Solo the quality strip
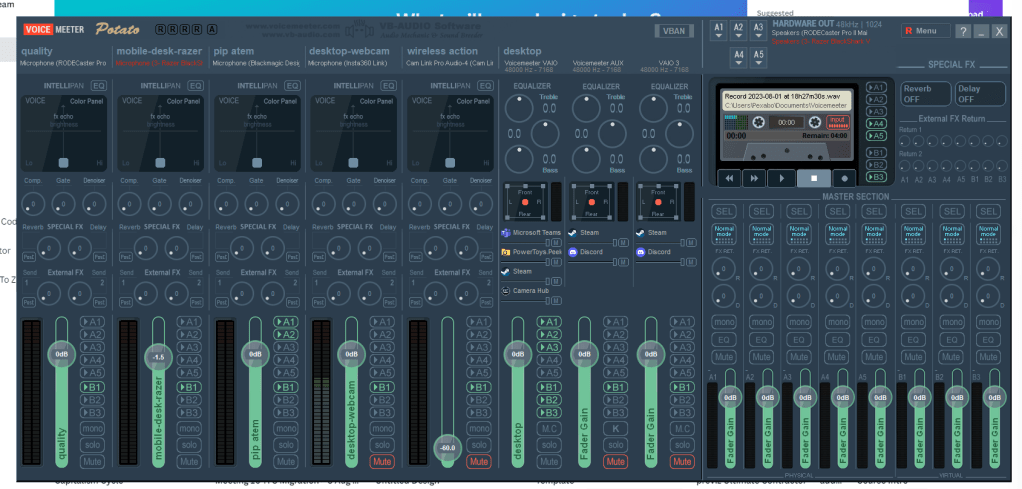 pyautogui.click(x=93, y=445)
